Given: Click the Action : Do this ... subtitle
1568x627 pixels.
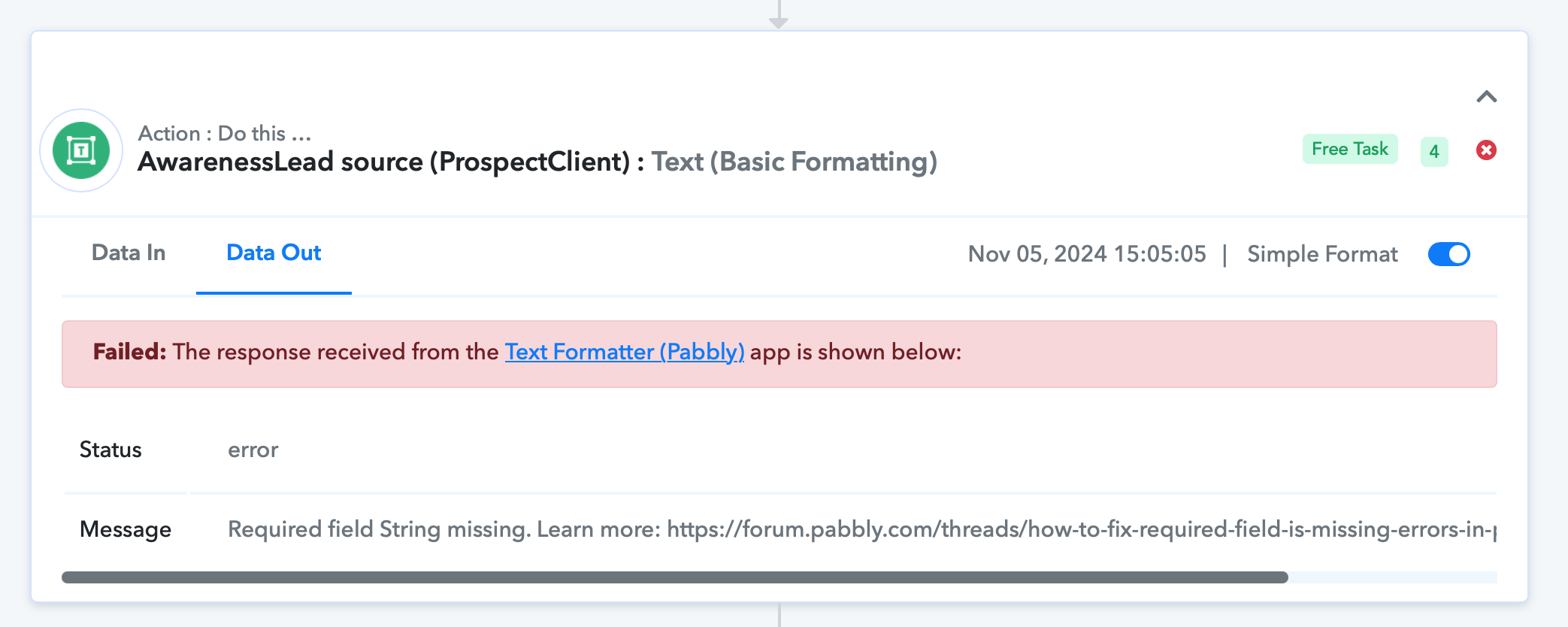Looking at the screenshot, I should [225, 133].
